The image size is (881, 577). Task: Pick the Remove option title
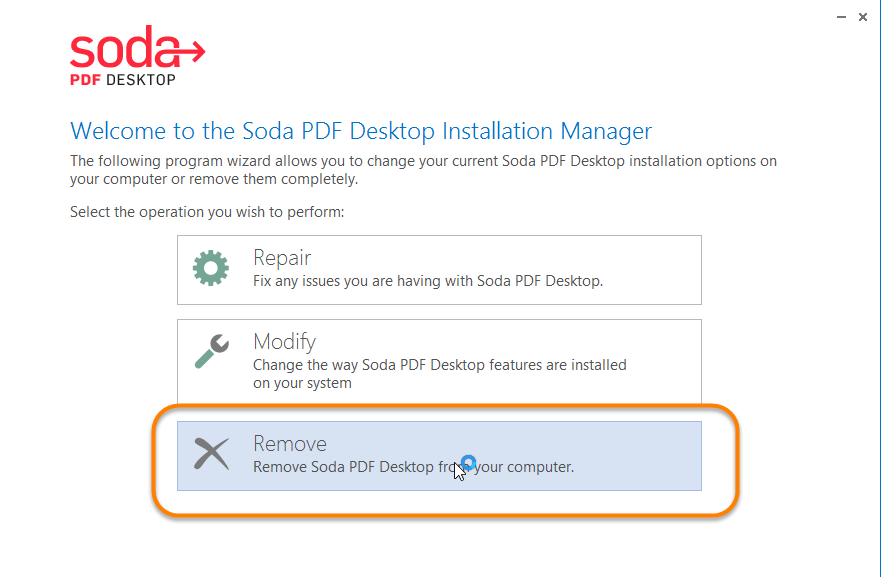click(289, 444)
